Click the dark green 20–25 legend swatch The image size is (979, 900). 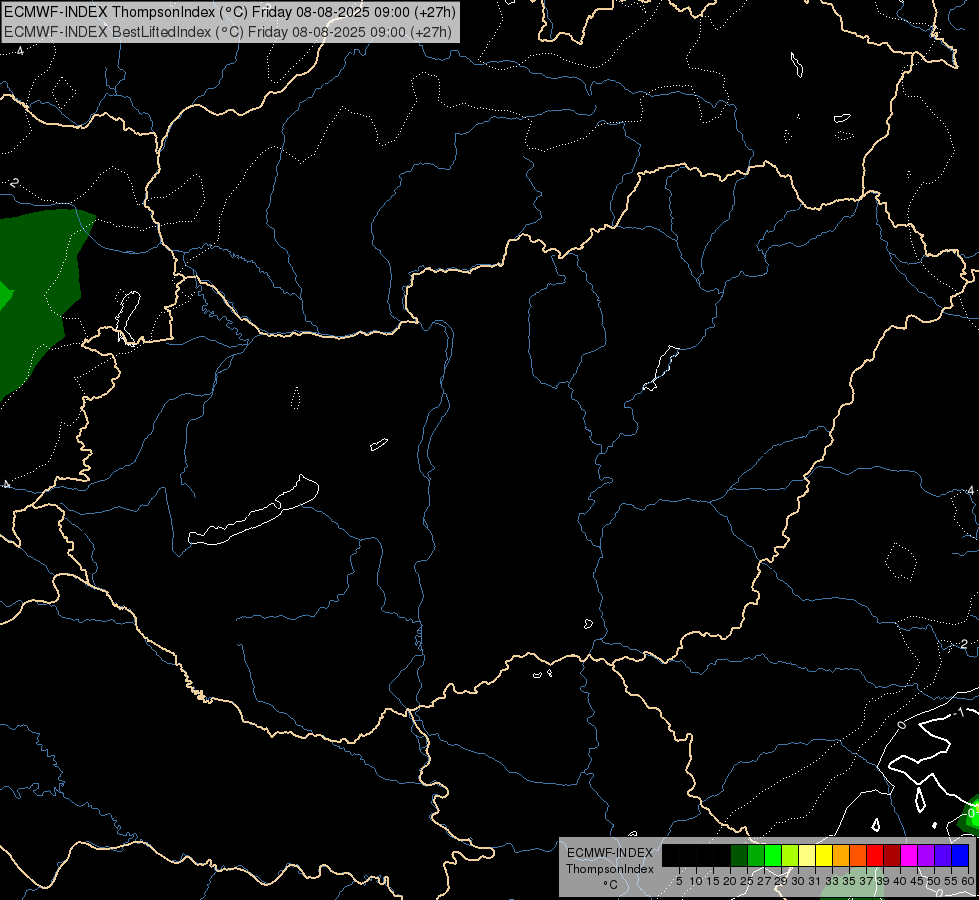click(x=739, y=856)
